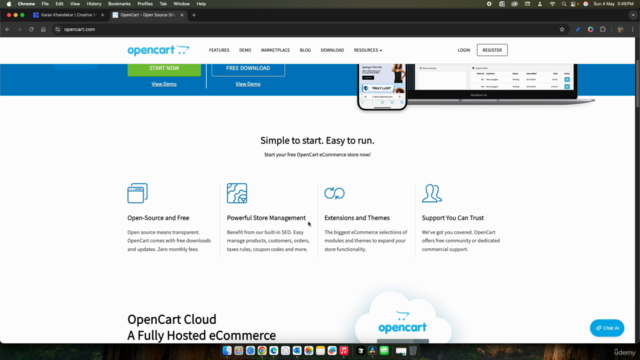This screenshot has height=360, width=640.
Task: Close the OpenCart browser tab
Action: (x=182, y=15)
